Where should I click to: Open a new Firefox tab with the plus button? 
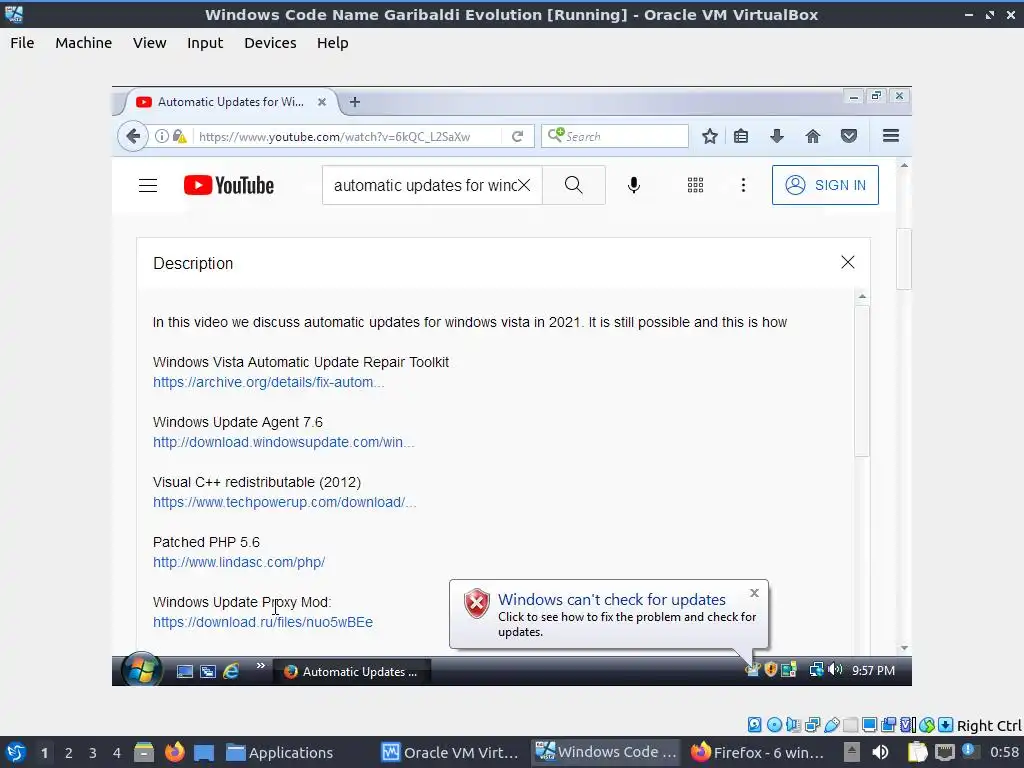coord(355,102)
